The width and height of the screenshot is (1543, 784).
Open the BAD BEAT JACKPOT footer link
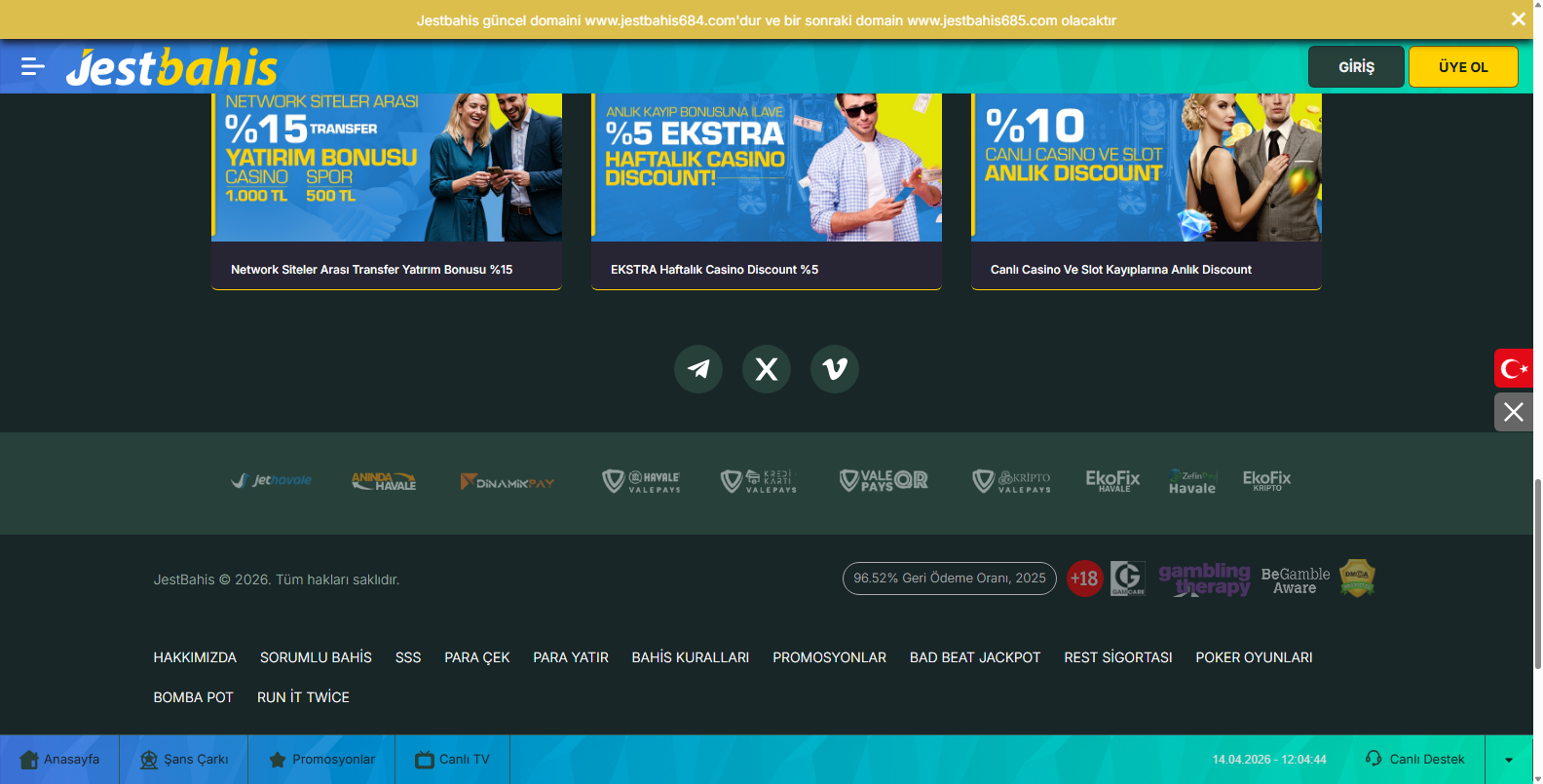[x=975, y=657]
